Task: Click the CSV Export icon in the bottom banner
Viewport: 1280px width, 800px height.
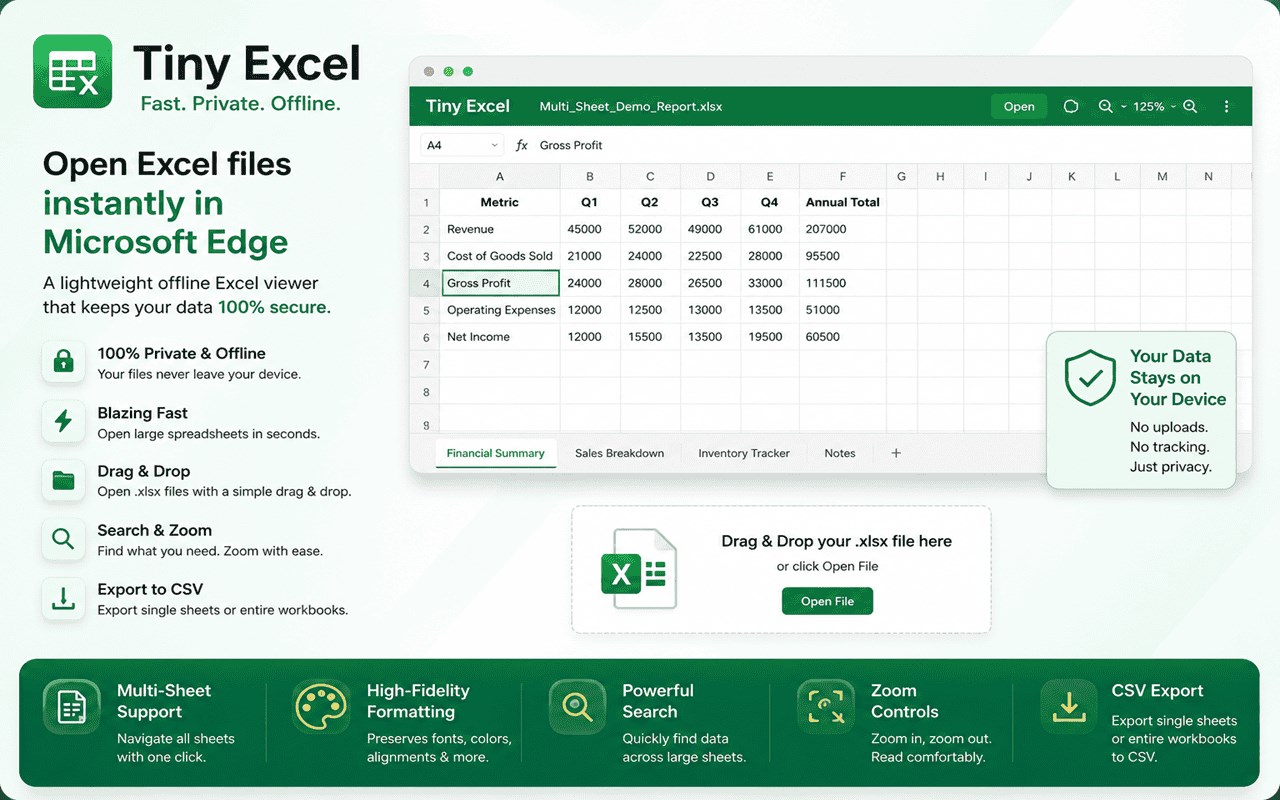Action: coord(1069,707)
